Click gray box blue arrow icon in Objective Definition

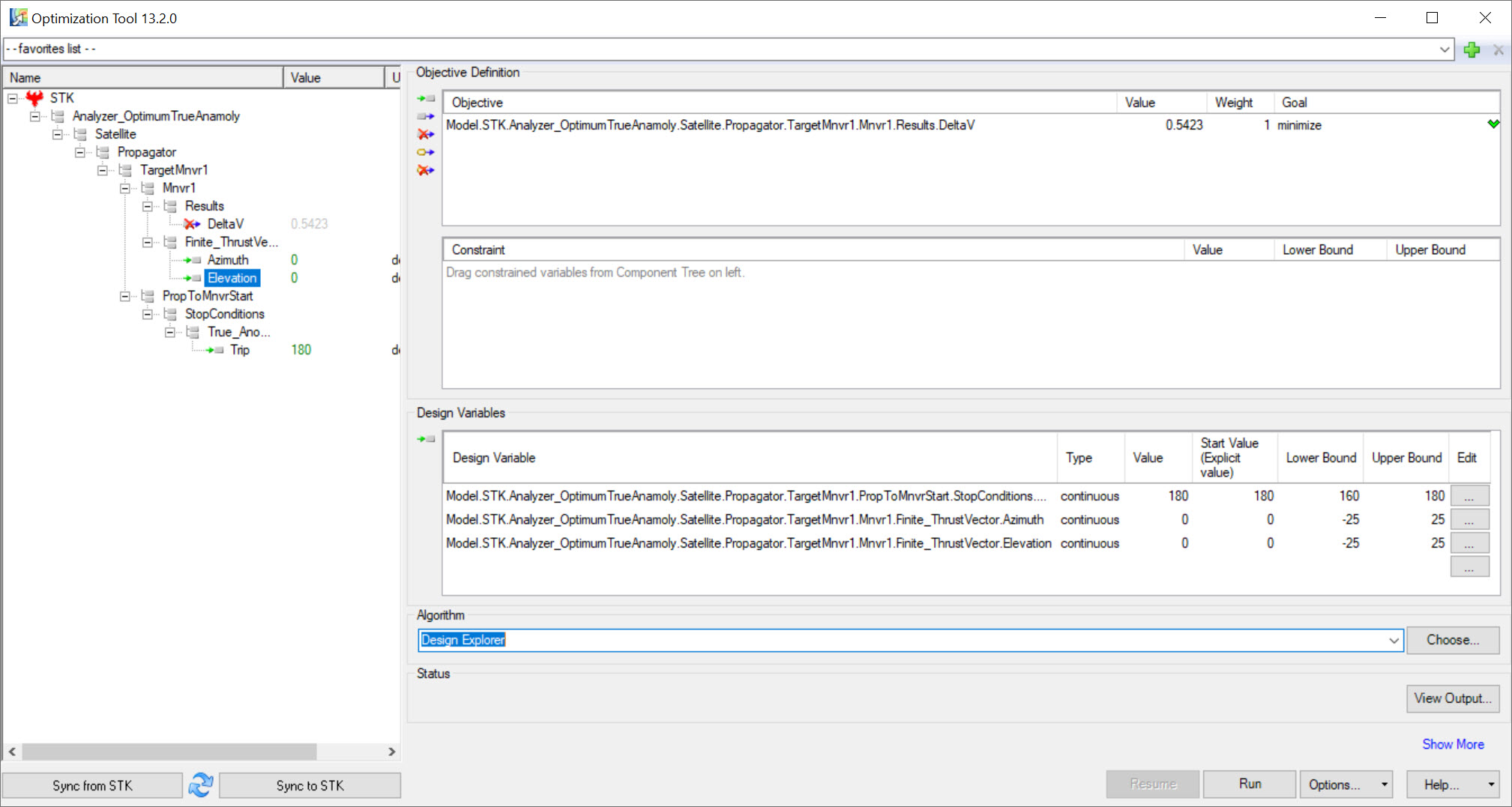coord(426,116)
